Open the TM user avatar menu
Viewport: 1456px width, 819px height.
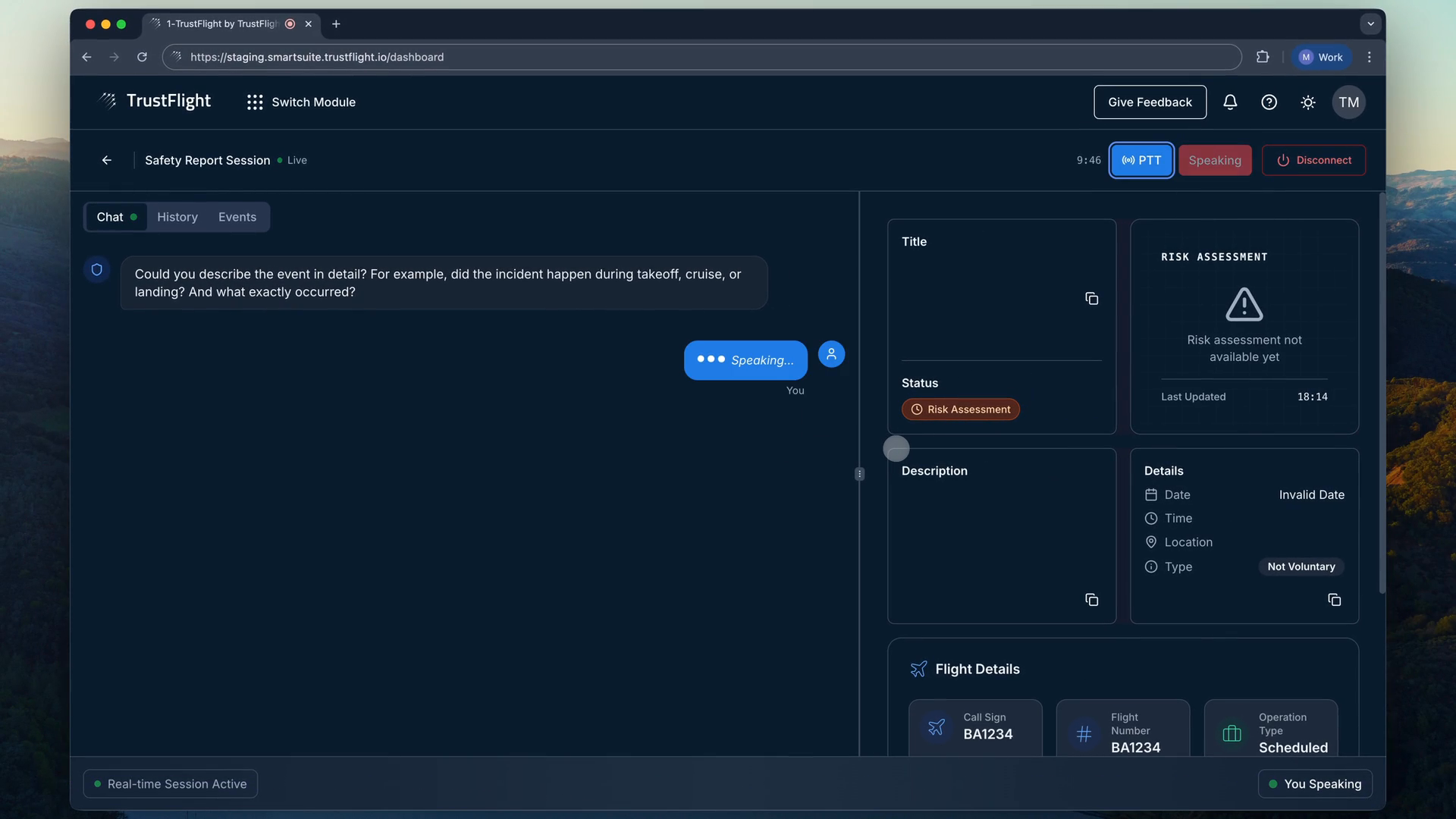point(1348,102)
